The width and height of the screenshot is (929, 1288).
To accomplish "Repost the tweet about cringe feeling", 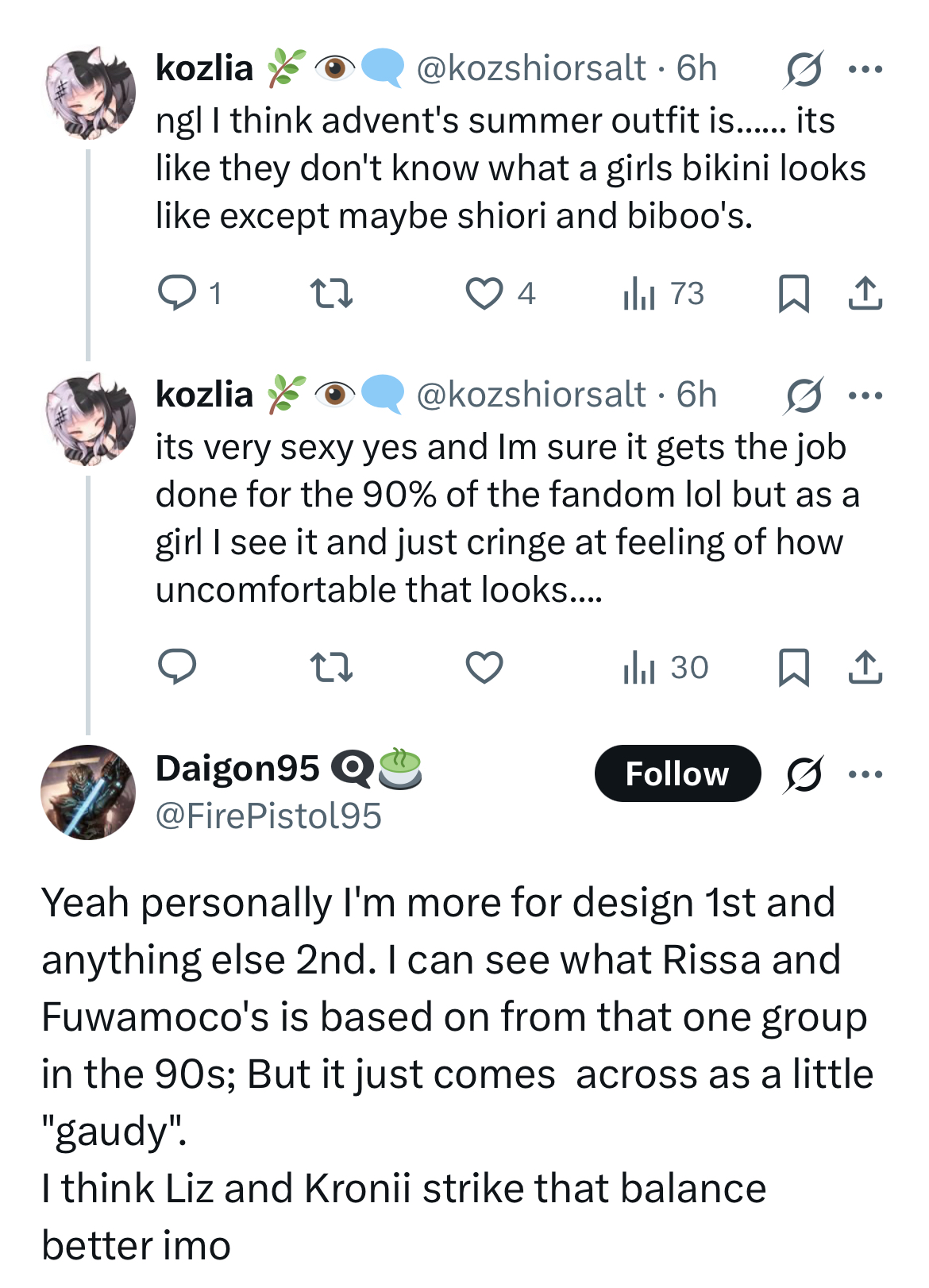I will point(330,667).
